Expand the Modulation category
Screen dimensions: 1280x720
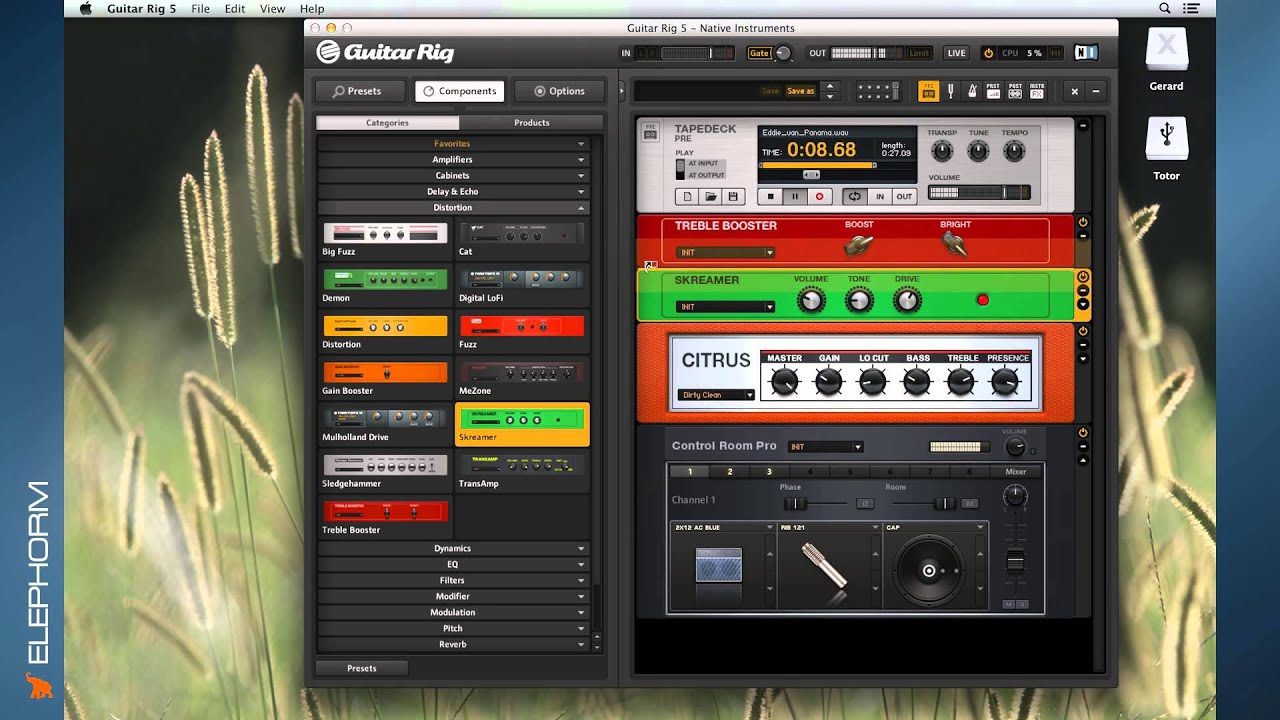(453, 613)
